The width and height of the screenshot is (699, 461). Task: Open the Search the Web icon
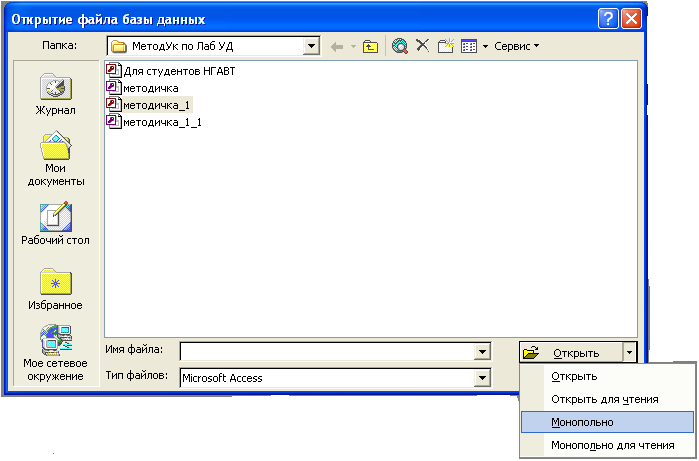[400, 46]
